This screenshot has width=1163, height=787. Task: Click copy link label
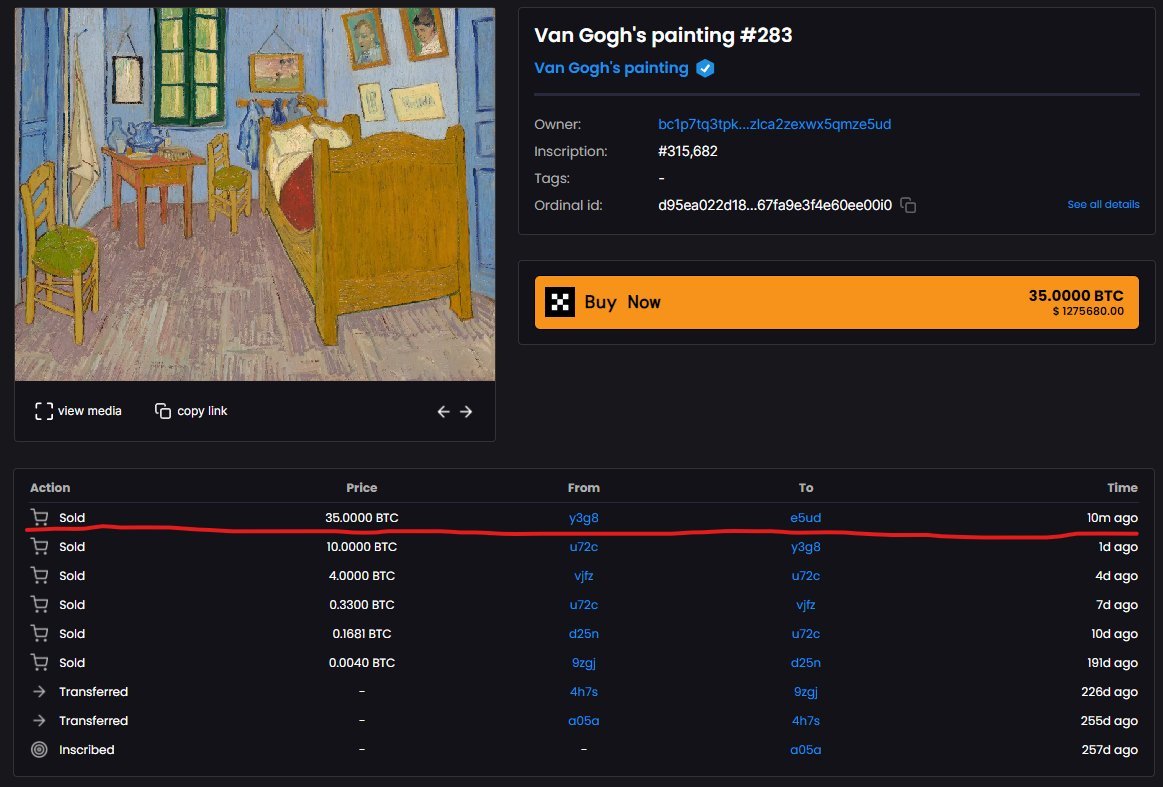(x=202, y=411)
